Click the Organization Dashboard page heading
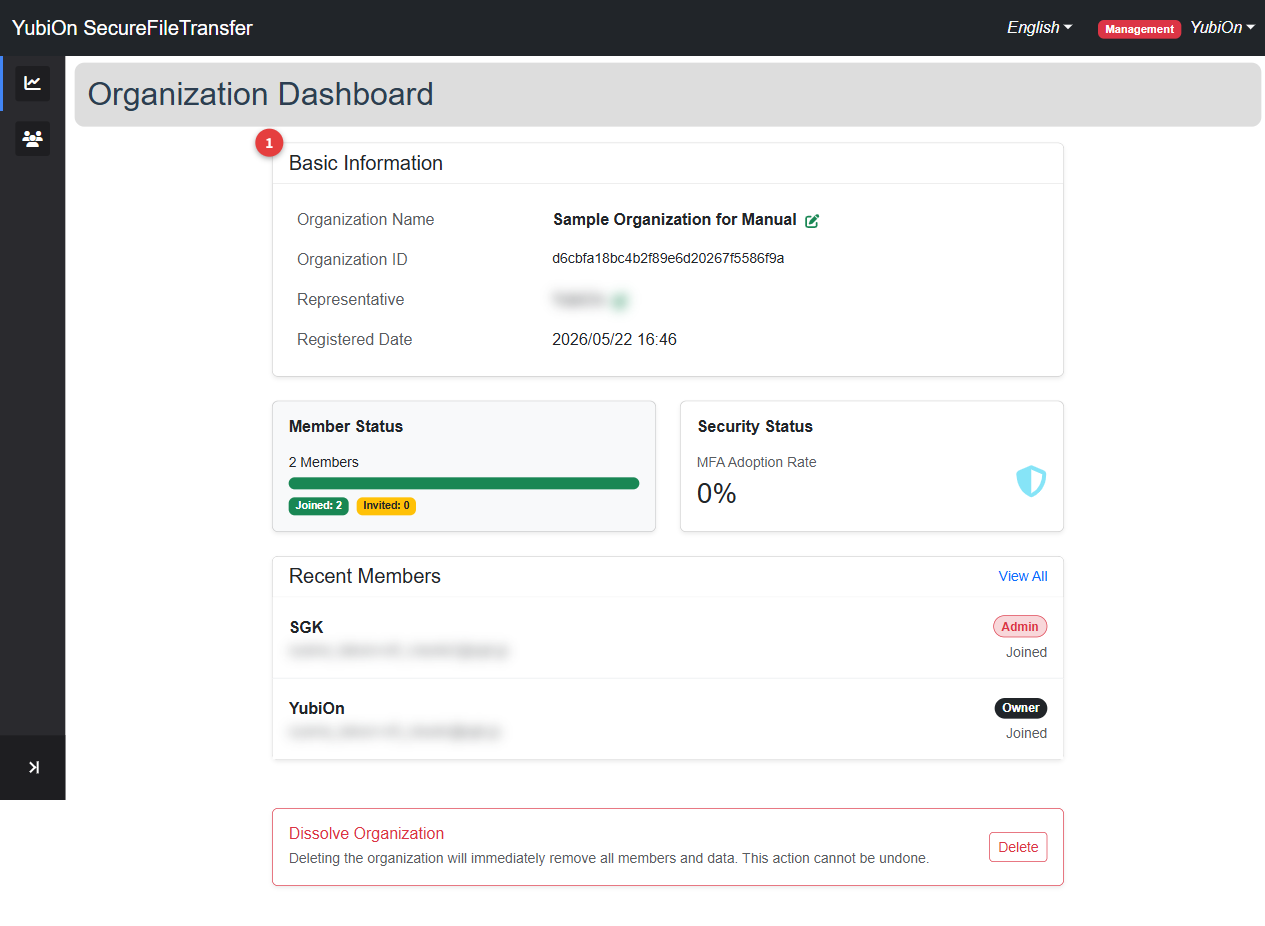1265x926 pixels. [x=261, y=94]
